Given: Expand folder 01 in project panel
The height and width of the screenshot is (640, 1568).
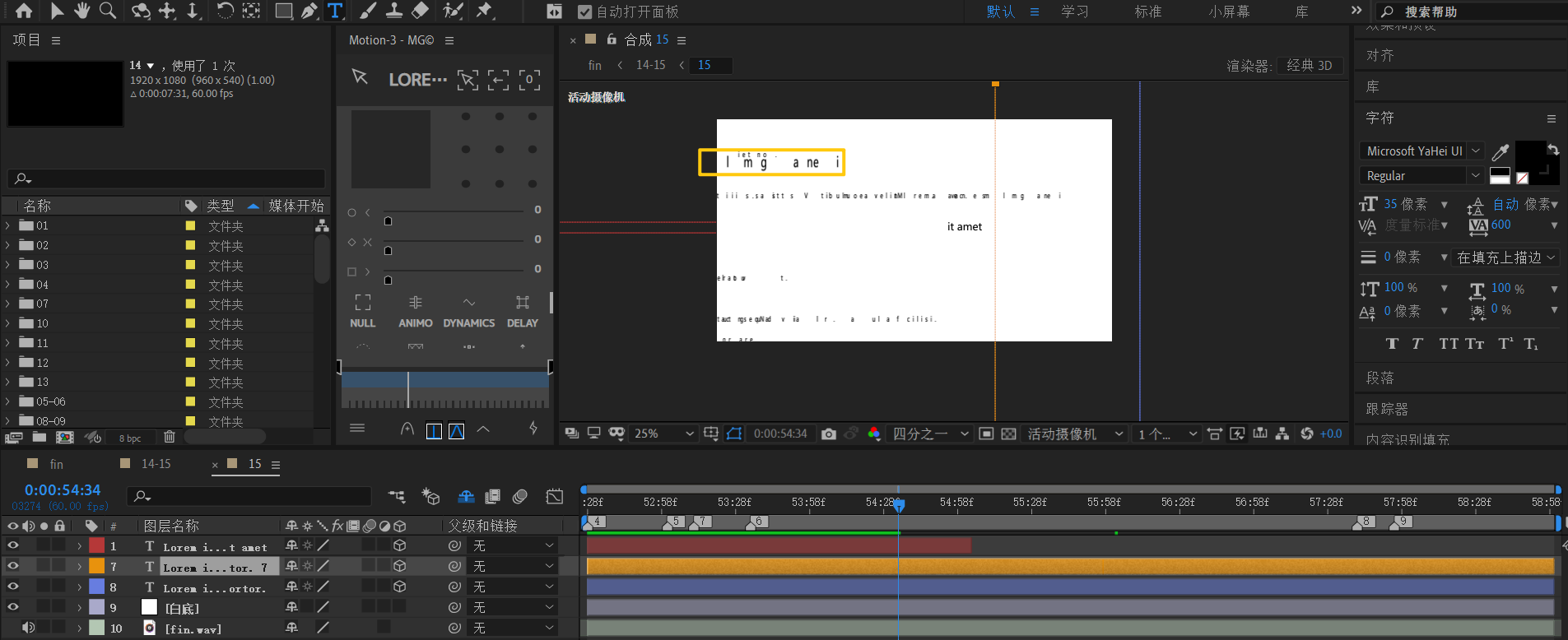Looking at the screenshot, I should [8, 225].
